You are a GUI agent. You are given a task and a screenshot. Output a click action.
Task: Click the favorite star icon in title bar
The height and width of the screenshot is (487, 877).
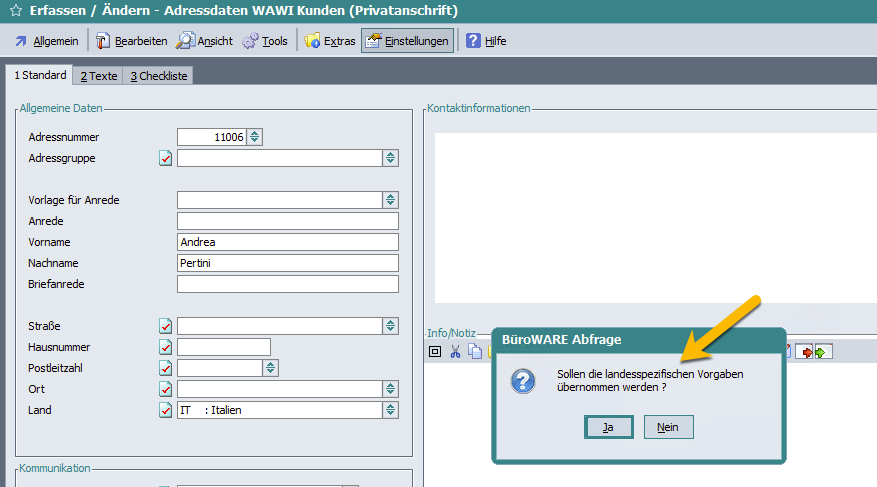click(x=15, y=11)
